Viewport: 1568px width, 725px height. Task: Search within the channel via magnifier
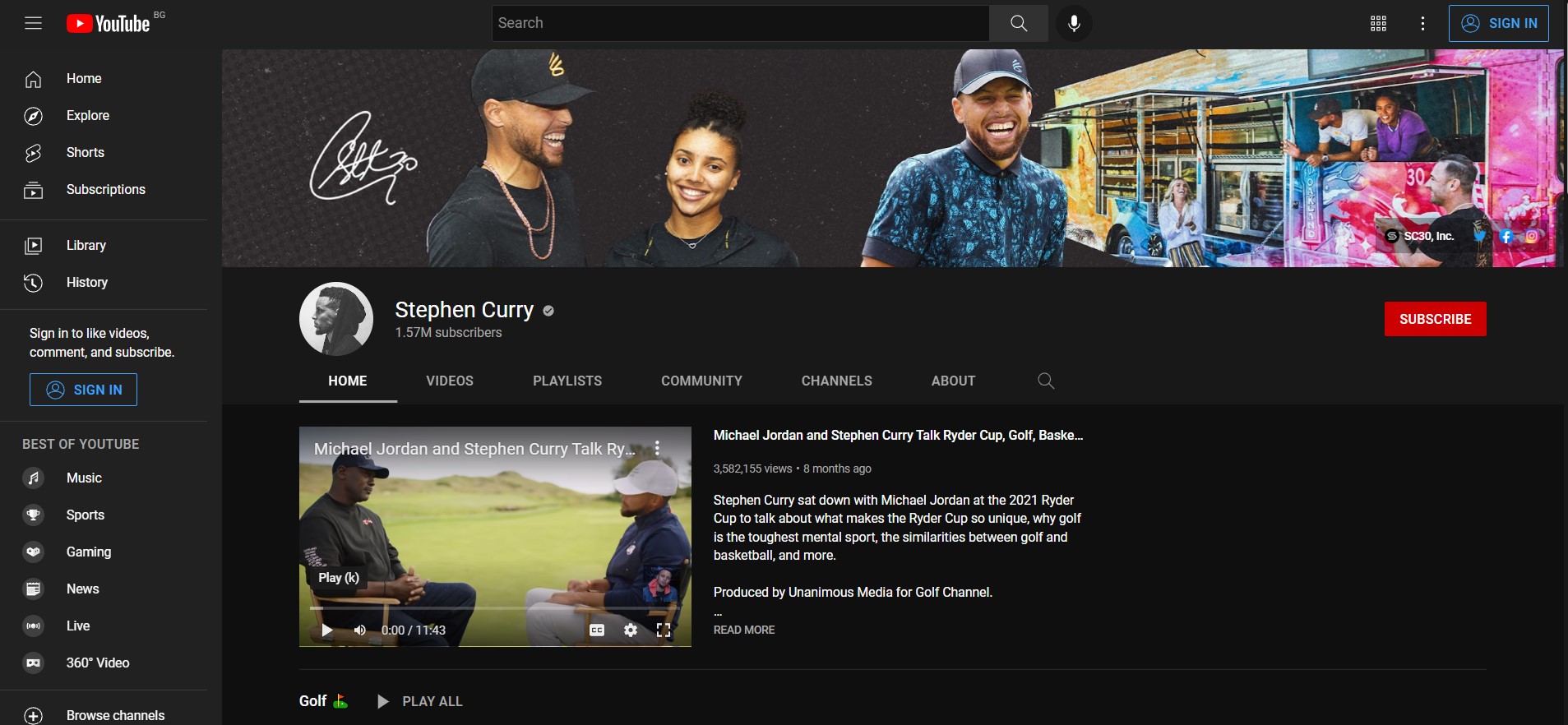pos(1046,381)
